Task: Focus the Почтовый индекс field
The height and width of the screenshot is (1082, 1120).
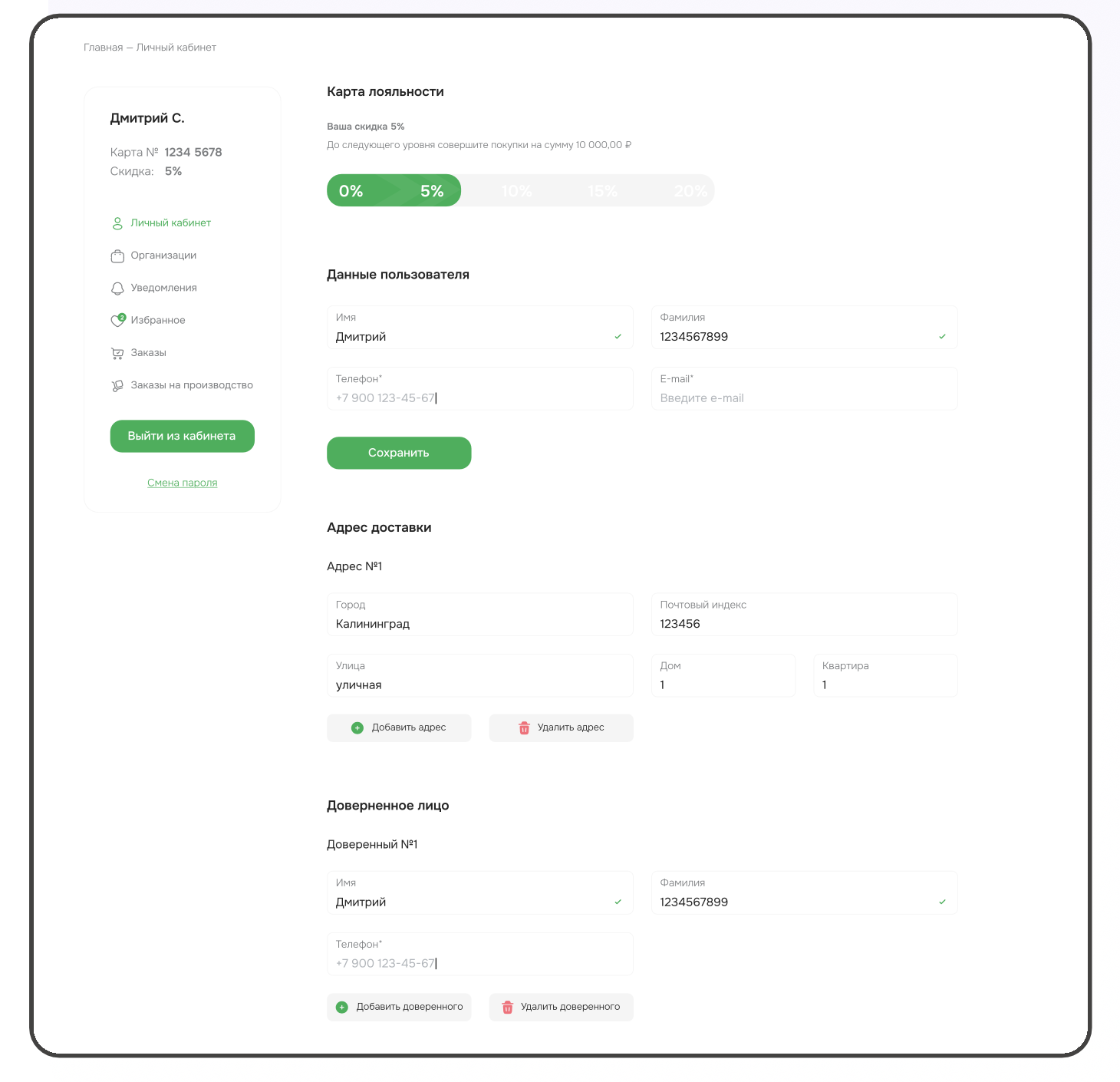Action: (x=804, y=614)
